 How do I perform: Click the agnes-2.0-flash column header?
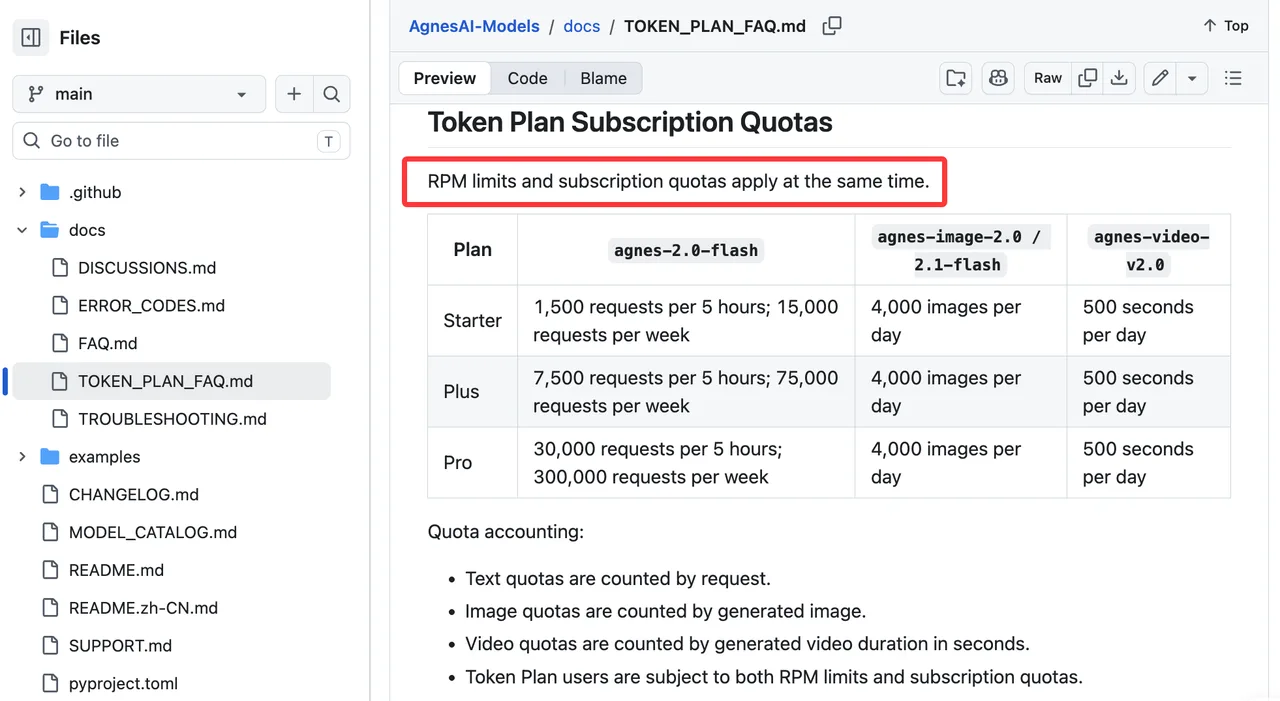686,250
